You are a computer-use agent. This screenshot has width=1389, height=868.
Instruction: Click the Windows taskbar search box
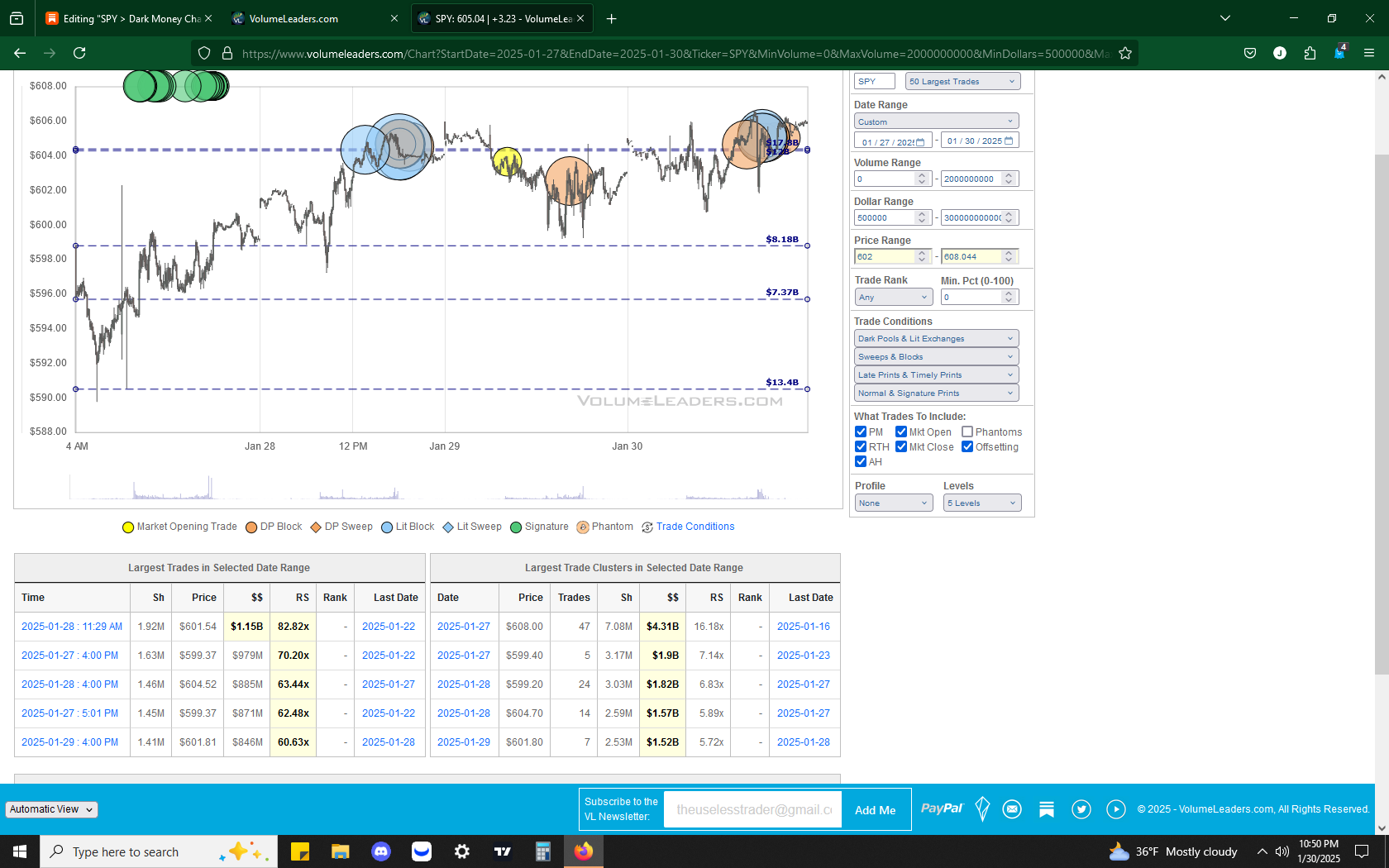(159, 851)
